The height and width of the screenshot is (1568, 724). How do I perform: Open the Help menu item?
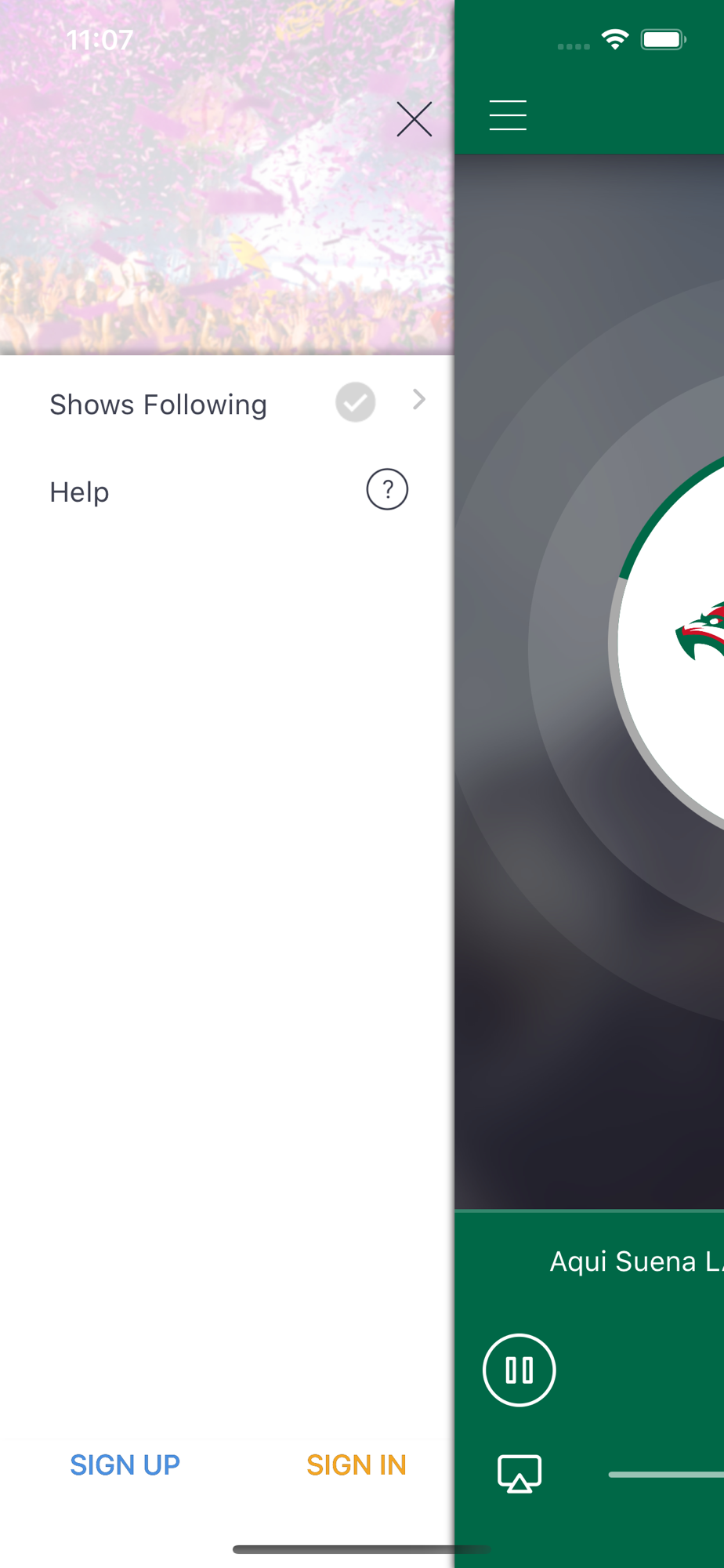coord(227,492)
